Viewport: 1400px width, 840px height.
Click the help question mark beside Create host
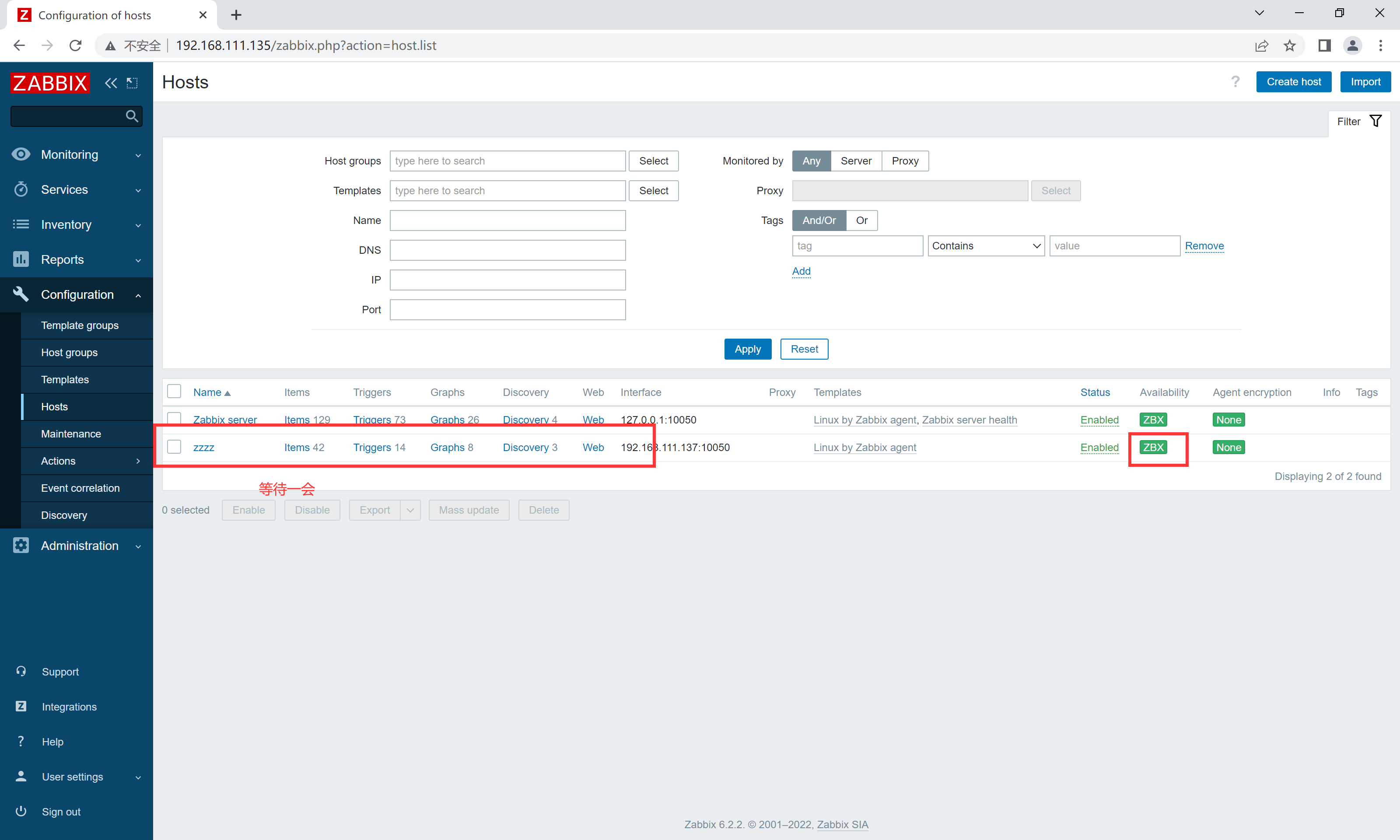[x=1235, y=82]
